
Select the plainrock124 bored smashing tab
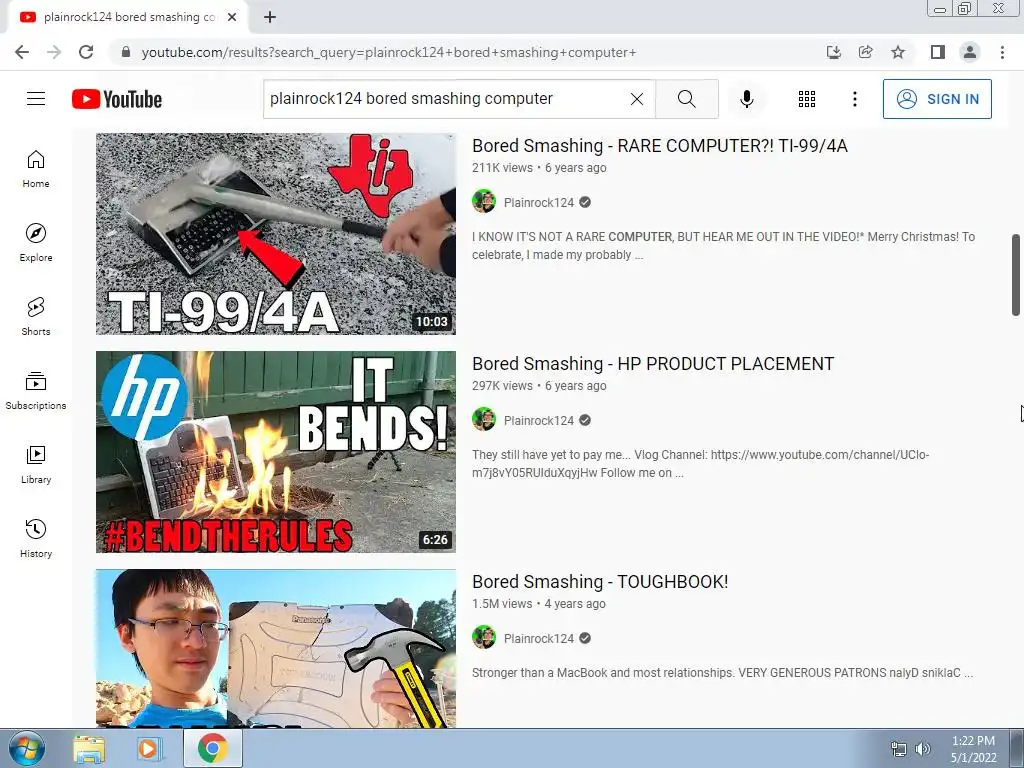[x=127, y=17]
